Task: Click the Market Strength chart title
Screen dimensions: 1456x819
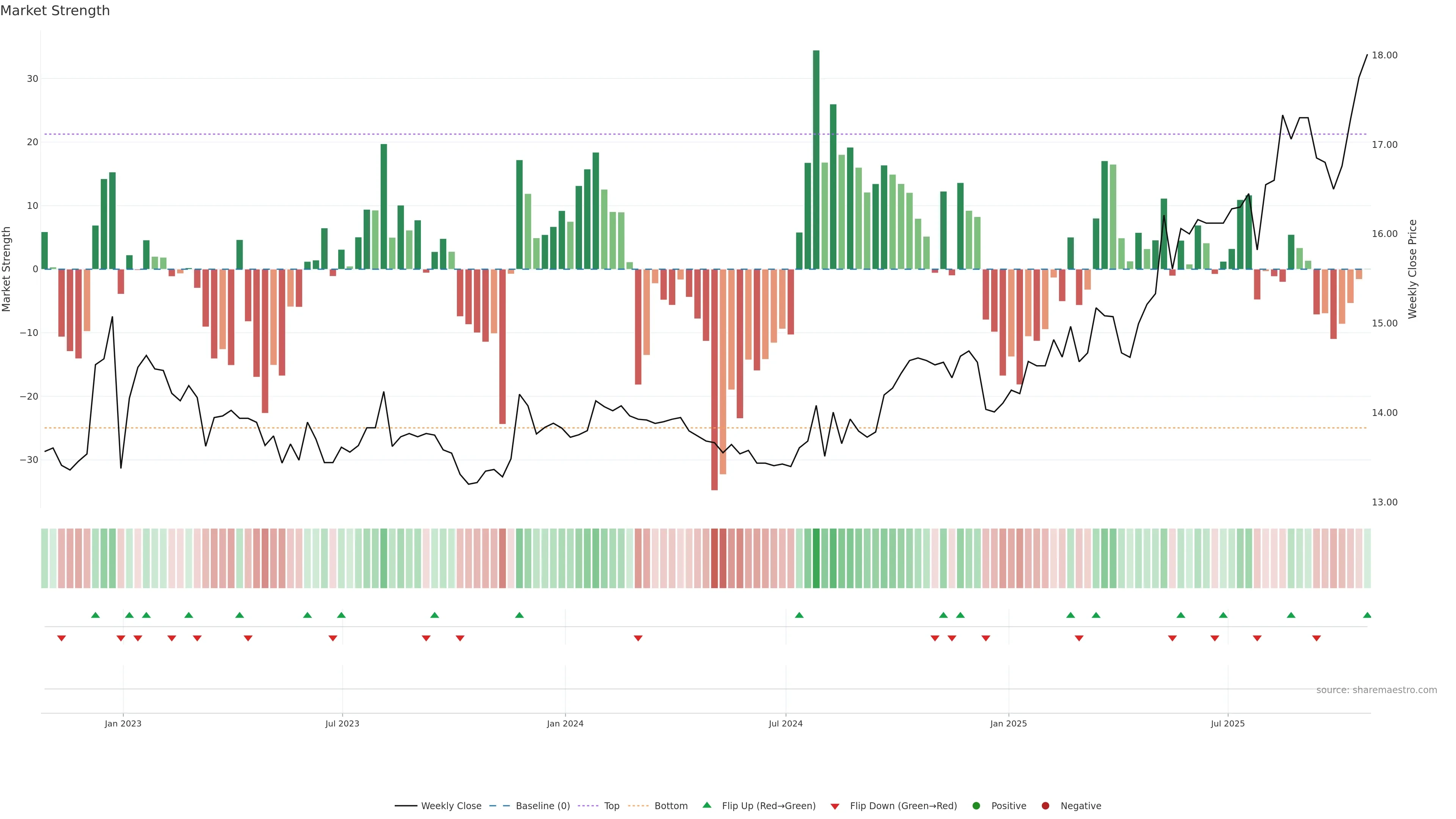Action: coord(55,11)
